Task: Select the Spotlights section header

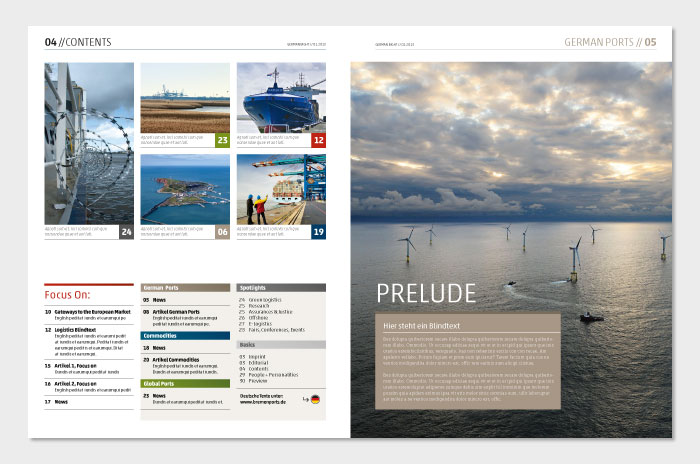Action: tap(281, 287)
